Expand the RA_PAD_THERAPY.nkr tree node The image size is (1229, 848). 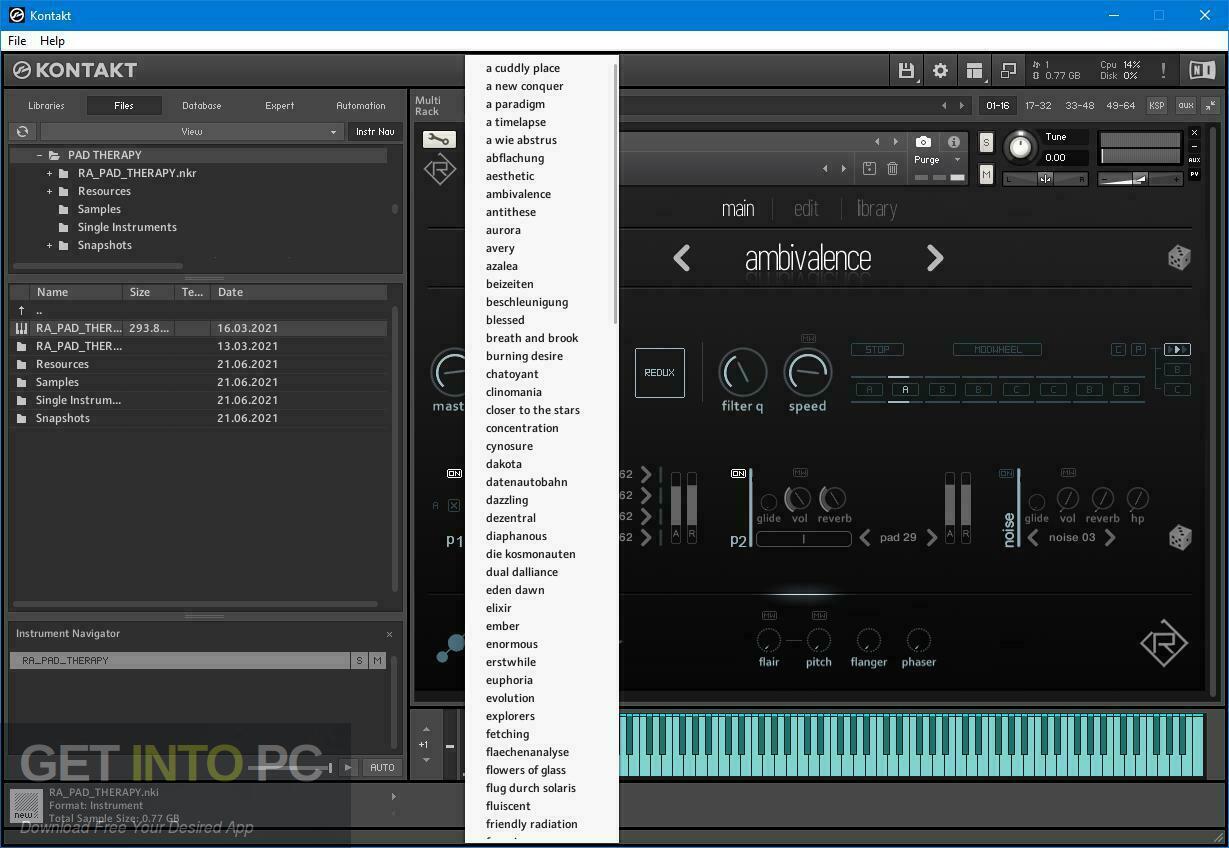(x=49, y=173)
